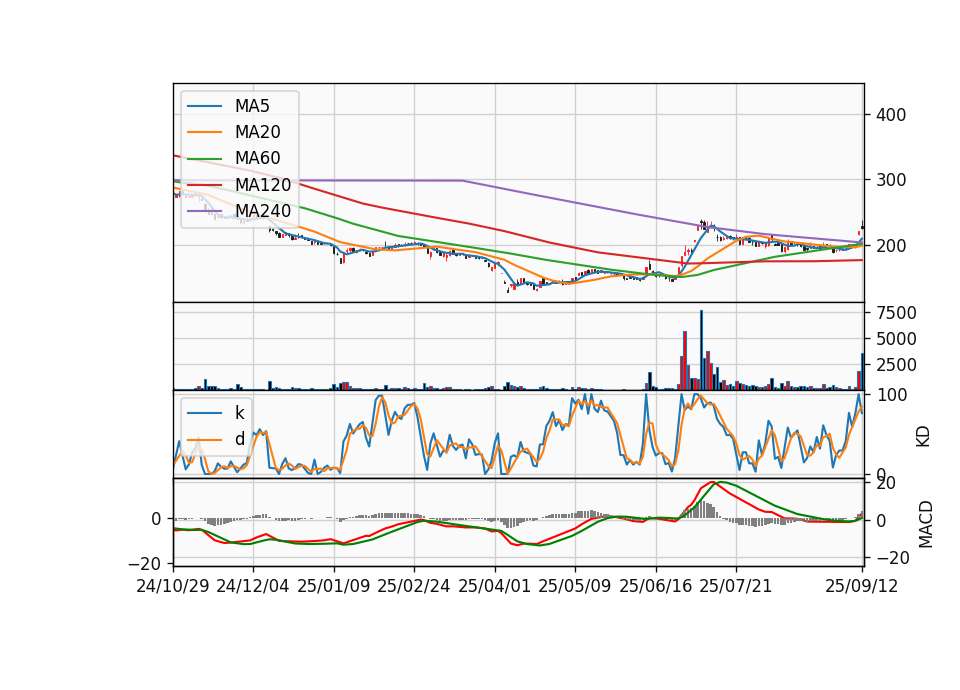960x690 pixels.
Task: Click the 100 KD axis label
Action: click(891, 395)
